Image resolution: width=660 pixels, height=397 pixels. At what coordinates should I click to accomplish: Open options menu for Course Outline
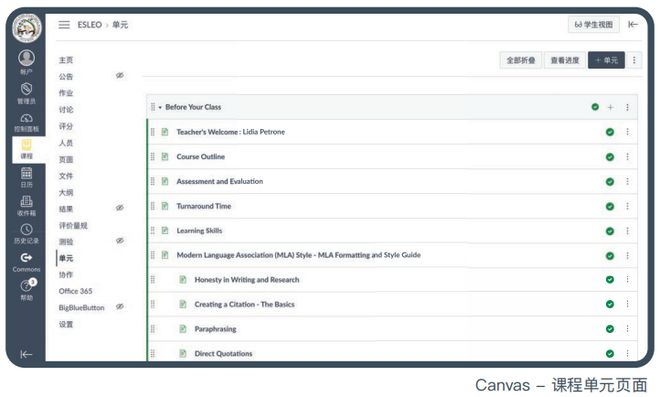(x=628, y=157)
